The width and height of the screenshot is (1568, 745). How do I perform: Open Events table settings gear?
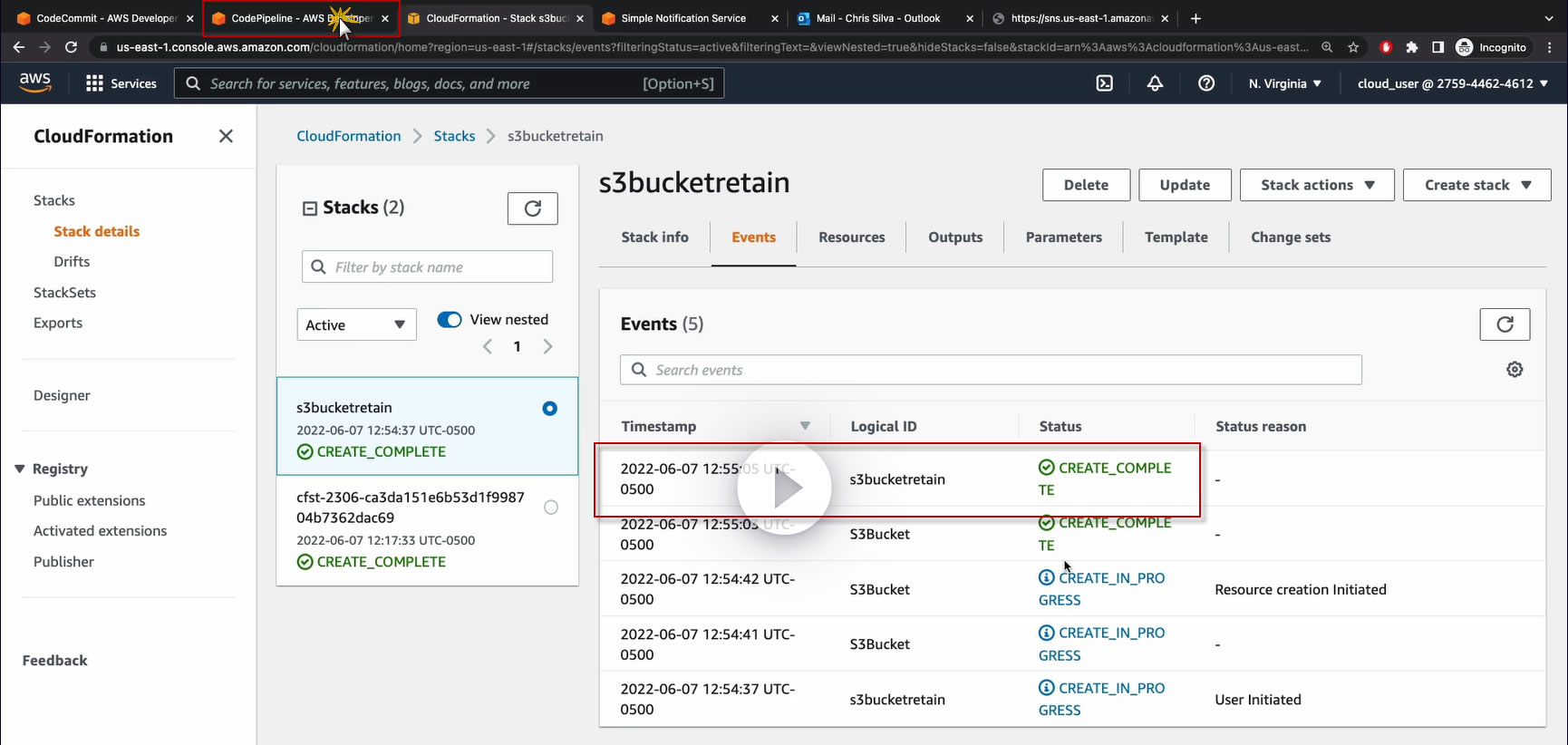tap(1515, 370)
